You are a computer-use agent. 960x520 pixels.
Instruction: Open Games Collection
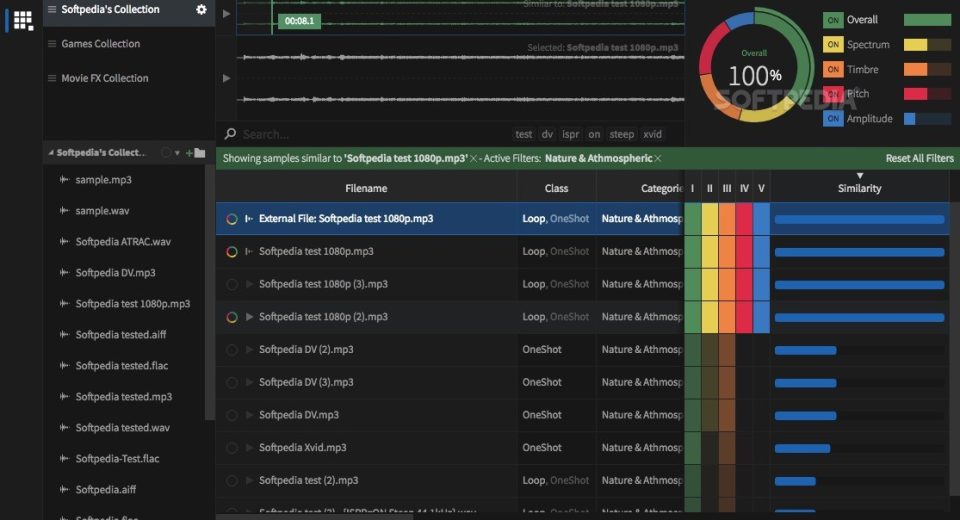[x=100, y=43]
